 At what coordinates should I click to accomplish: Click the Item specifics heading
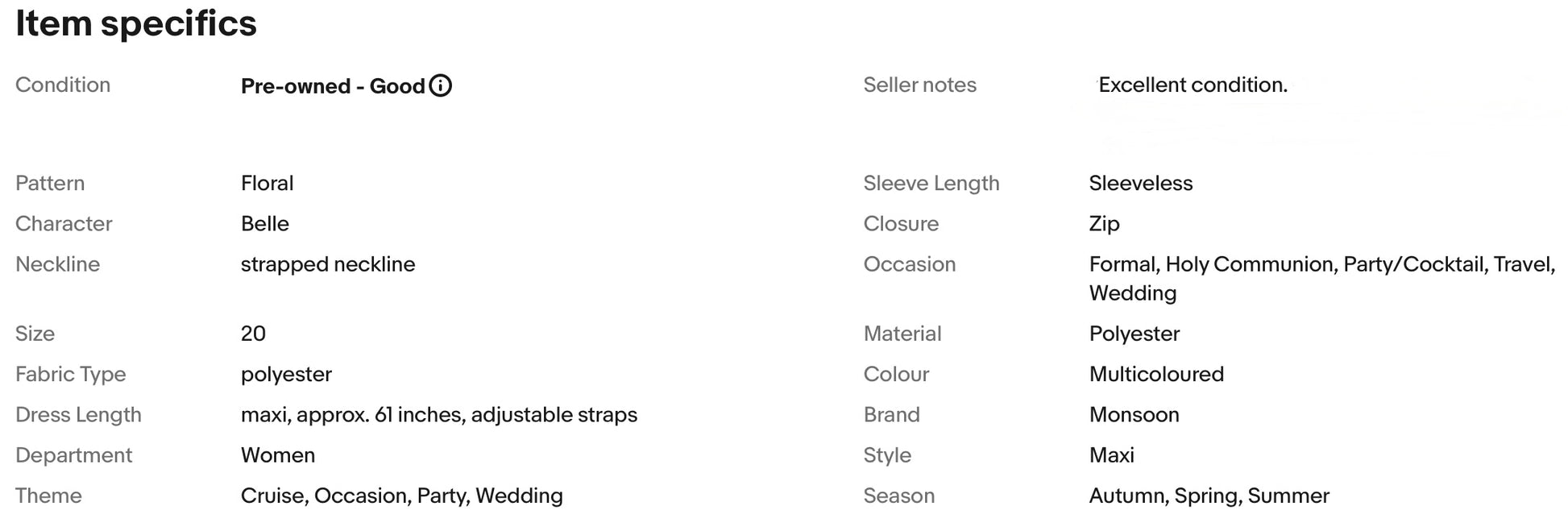point(136,23)
